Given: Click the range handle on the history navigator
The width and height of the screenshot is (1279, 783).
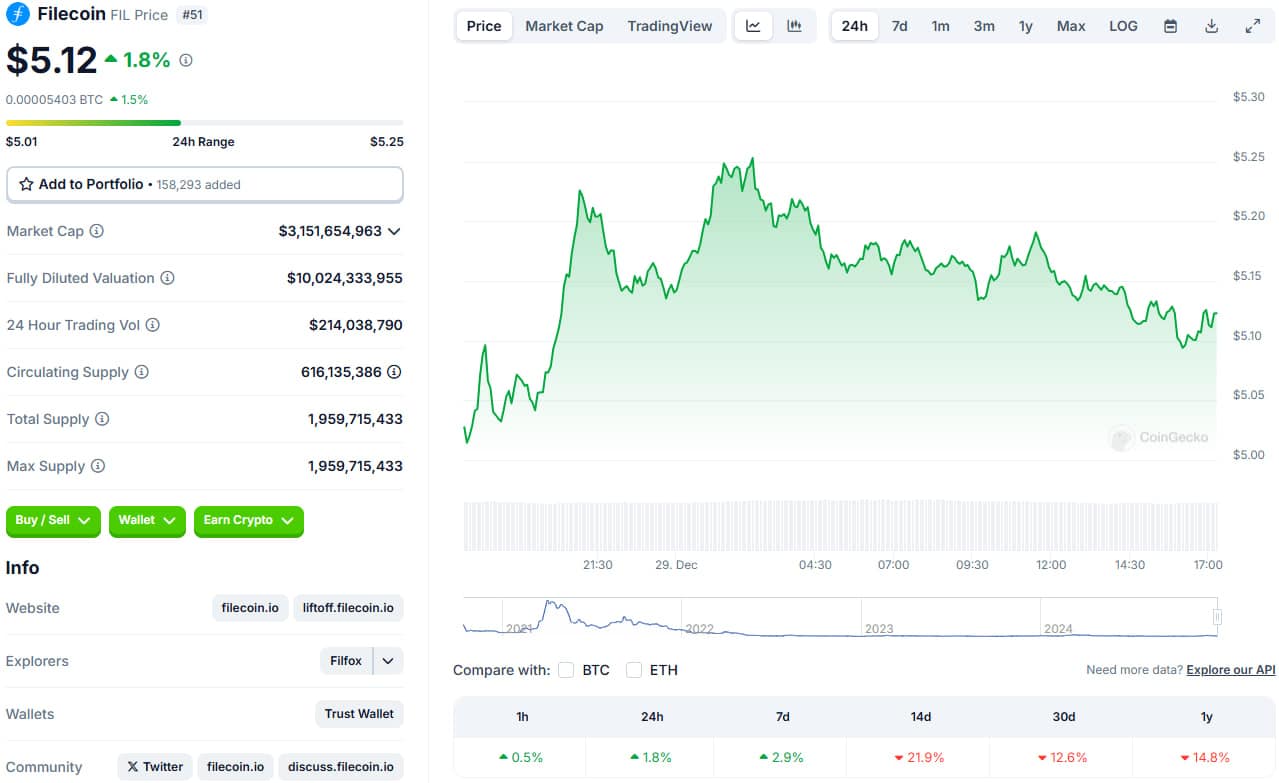Looking at the screenshot, I should 1218,617.
